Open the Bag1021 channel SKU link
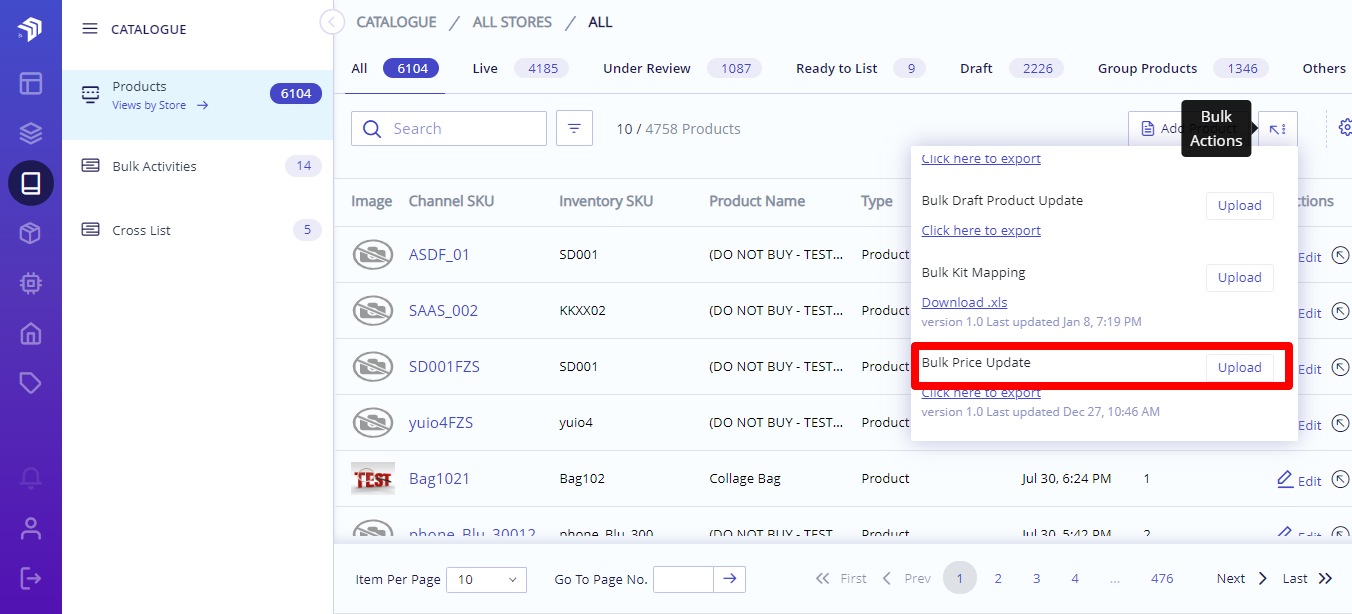The image size is (1352, 614). pos(439,478)
